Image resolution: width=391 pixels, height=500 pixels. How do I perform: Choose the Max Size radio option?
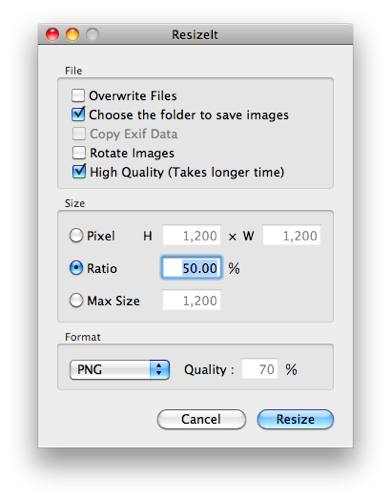[x=76, y=300]
